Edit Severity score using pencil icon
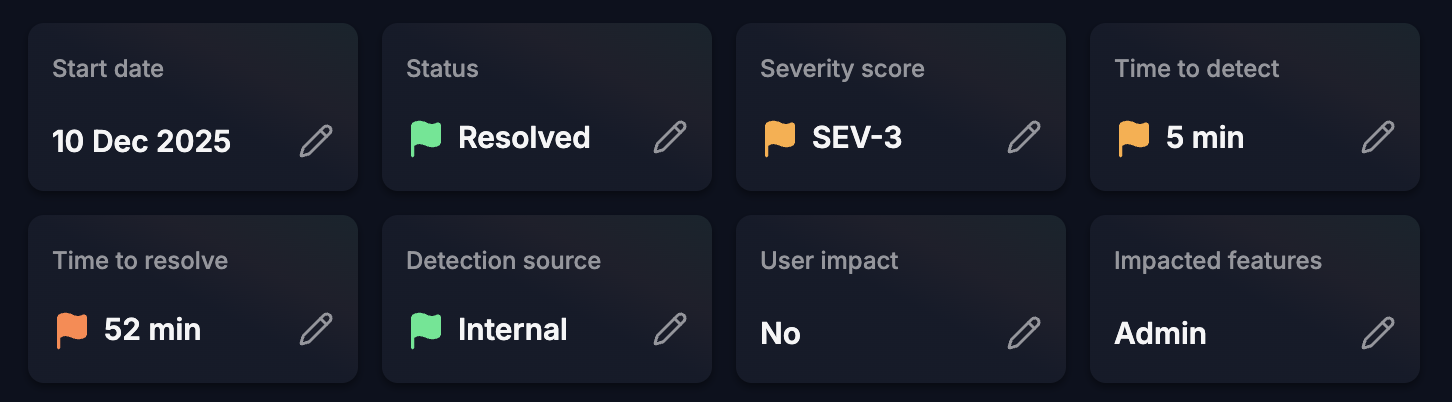The height and width of the screenshot is (402, 1452). click(x=1024, y=137)
